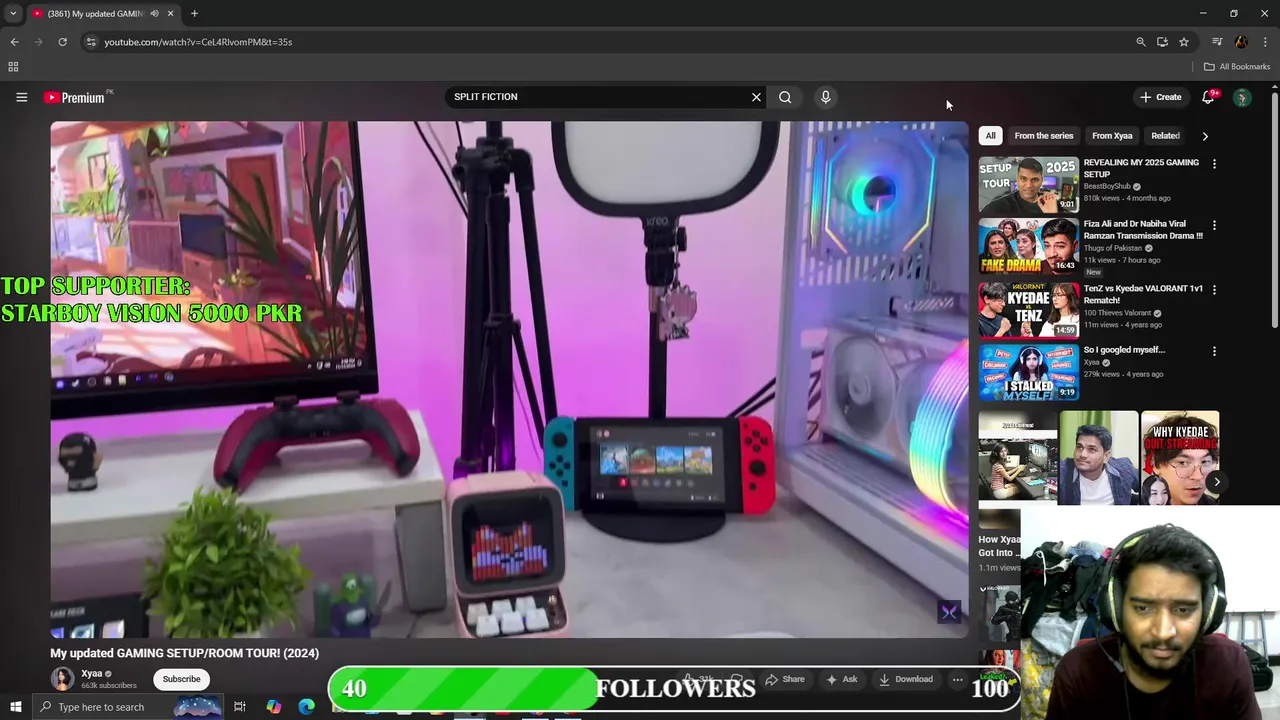
Task: Open the Create menu
Action: [1160, 97]
